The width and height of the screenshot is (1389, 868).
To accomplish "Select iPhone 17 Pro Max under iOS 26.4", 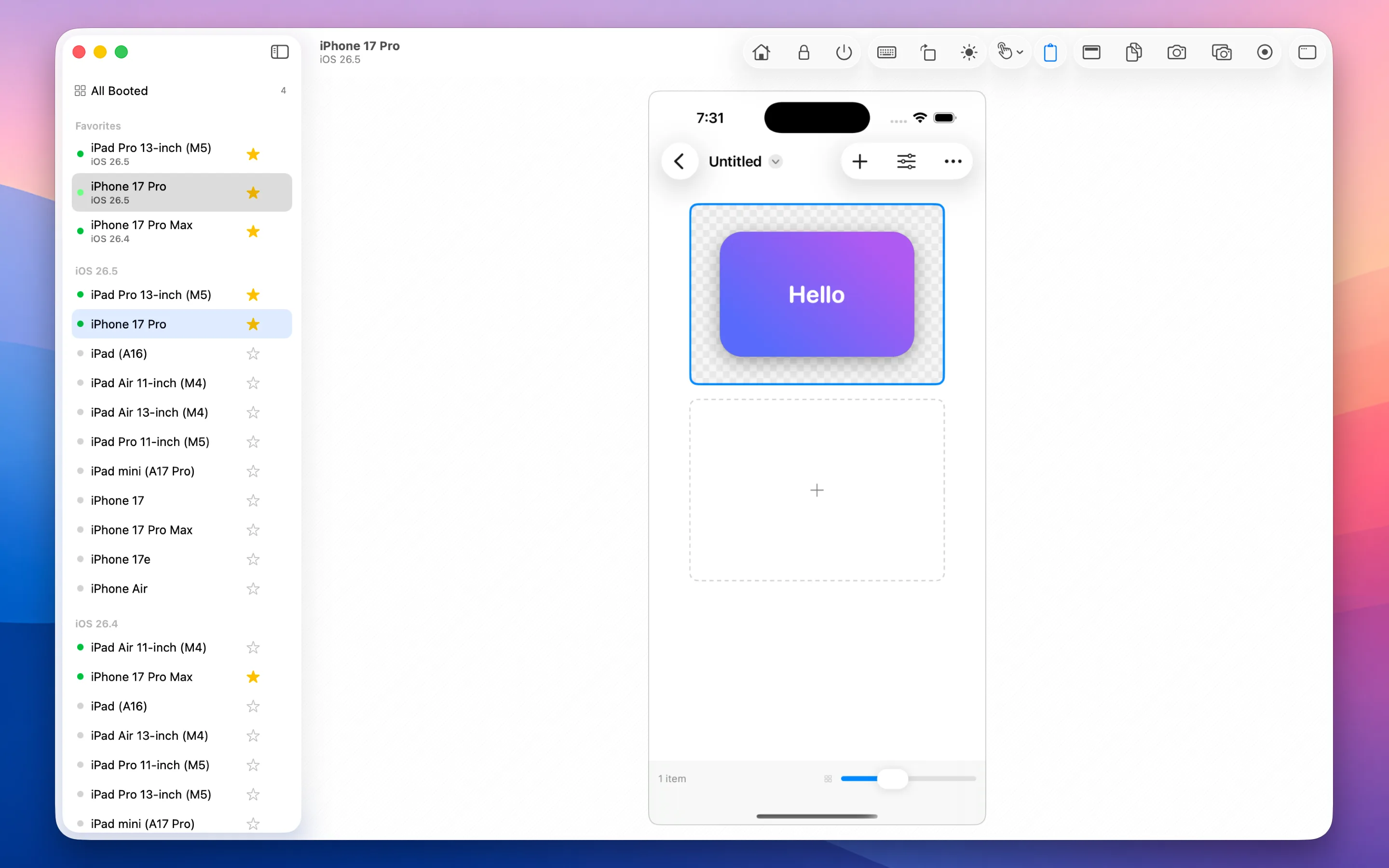I will tap(181, 677).
